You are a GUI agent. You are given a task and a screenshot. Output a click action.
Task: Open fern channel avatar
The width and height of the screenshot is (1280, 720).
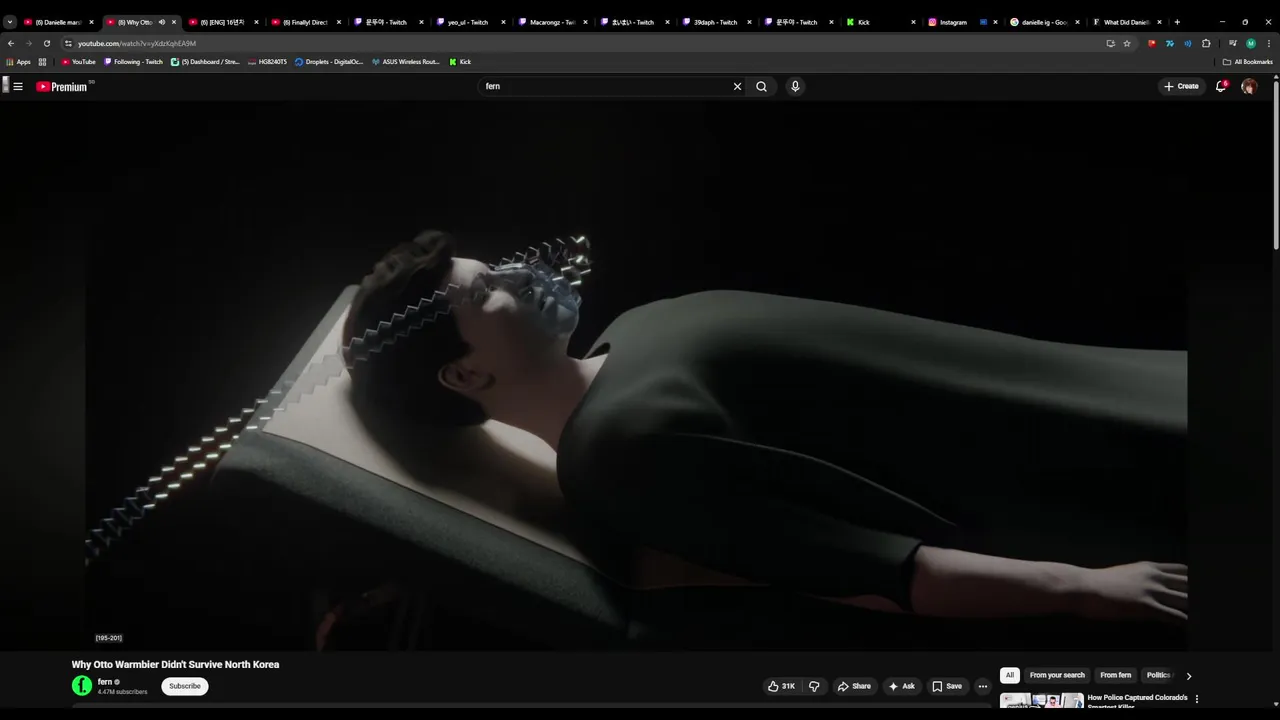82,686
